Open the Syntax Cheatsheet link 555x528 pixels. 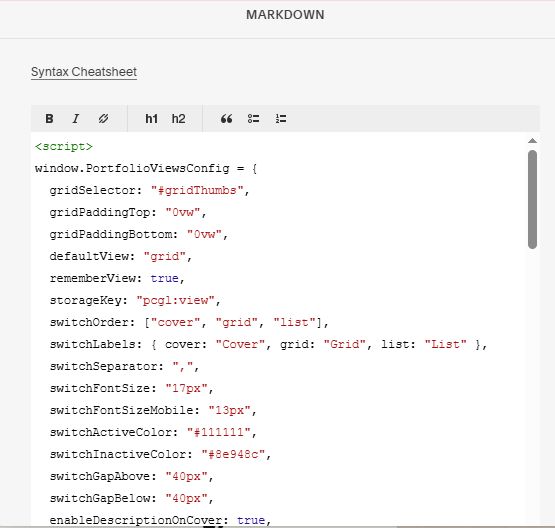pos(84,72)
